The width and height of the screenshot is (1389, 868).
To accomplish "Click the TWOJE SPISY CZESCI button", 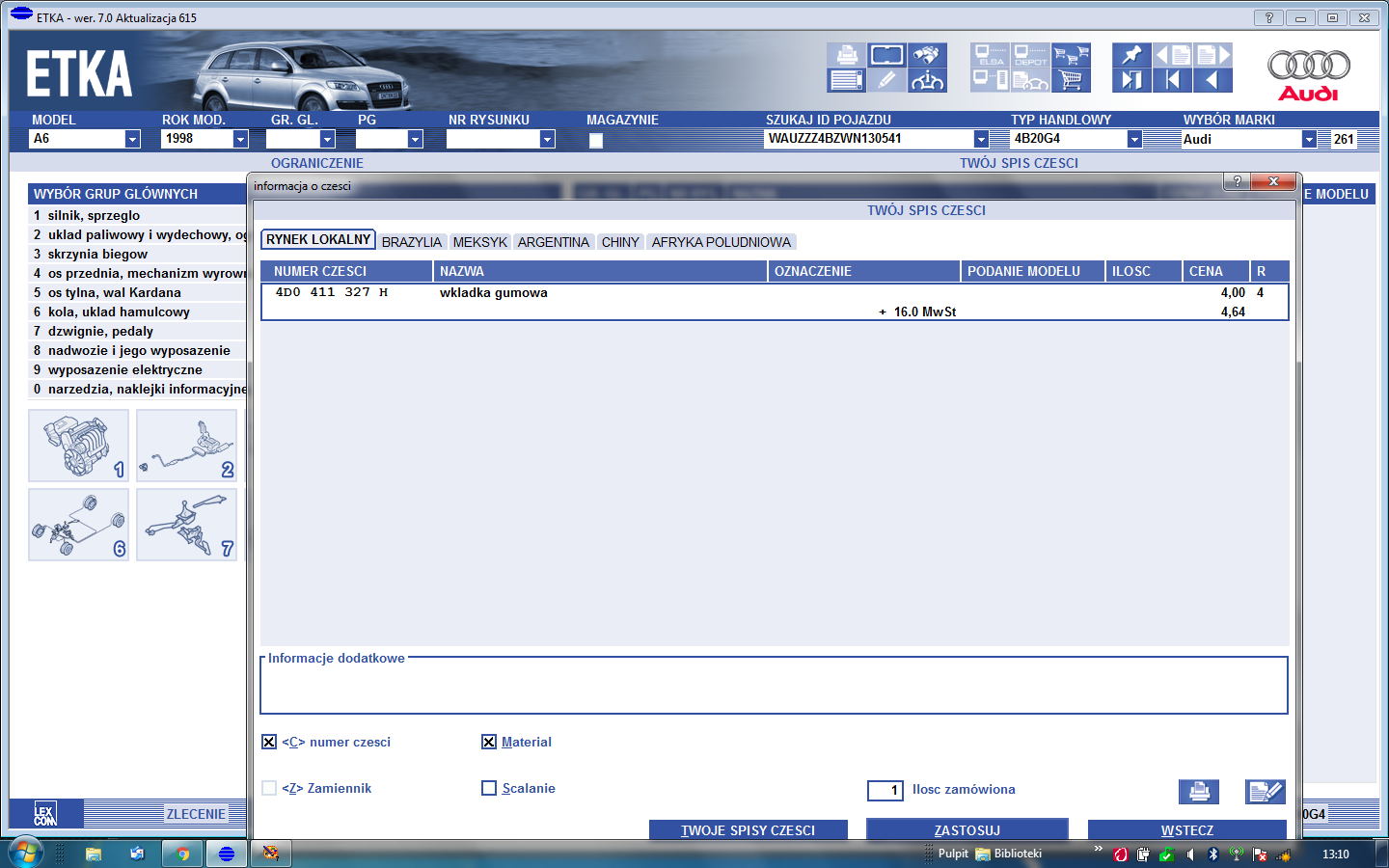I will coord(749,830).
